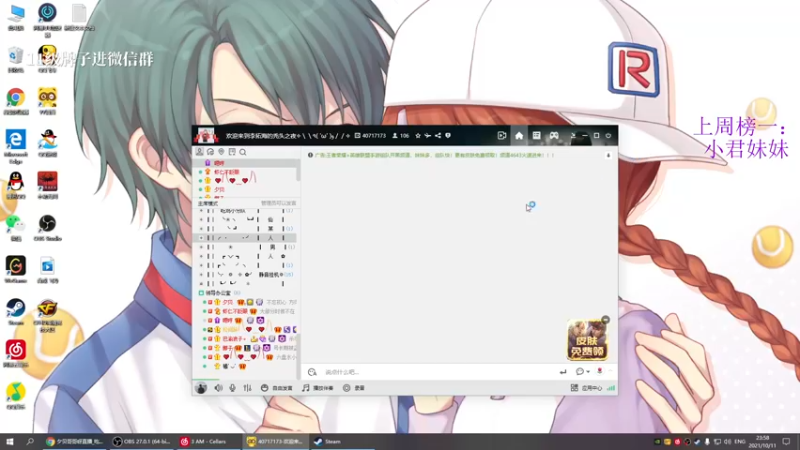Viewport: 800px width, 450px height.
Task: Click the 播放伴奏 music accompaniment button
Action: 317,388
